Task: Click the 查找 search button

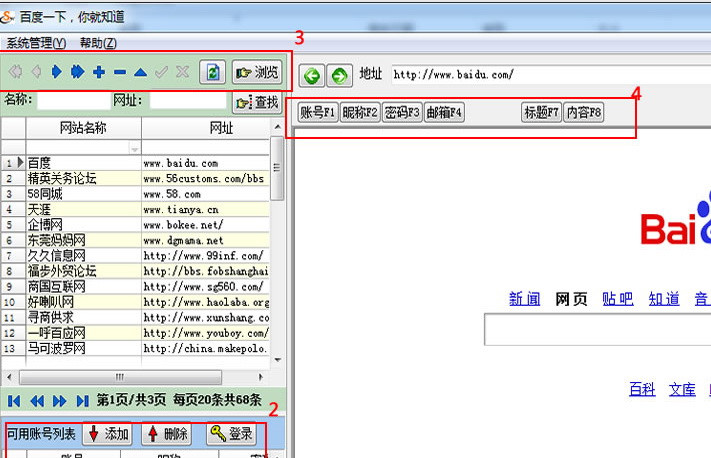Action: (x=257, y=102)
